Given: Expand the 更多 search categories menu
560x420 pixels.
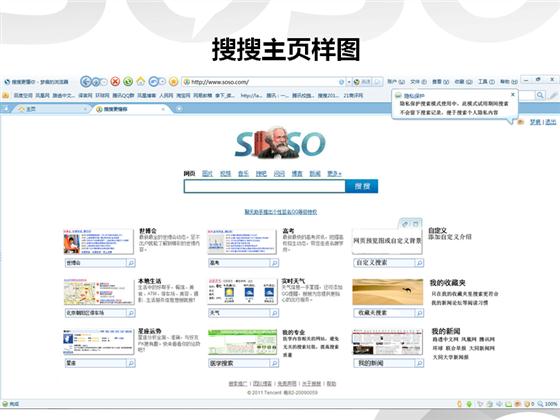Looking at the screenshot, I should coord(334,174).
